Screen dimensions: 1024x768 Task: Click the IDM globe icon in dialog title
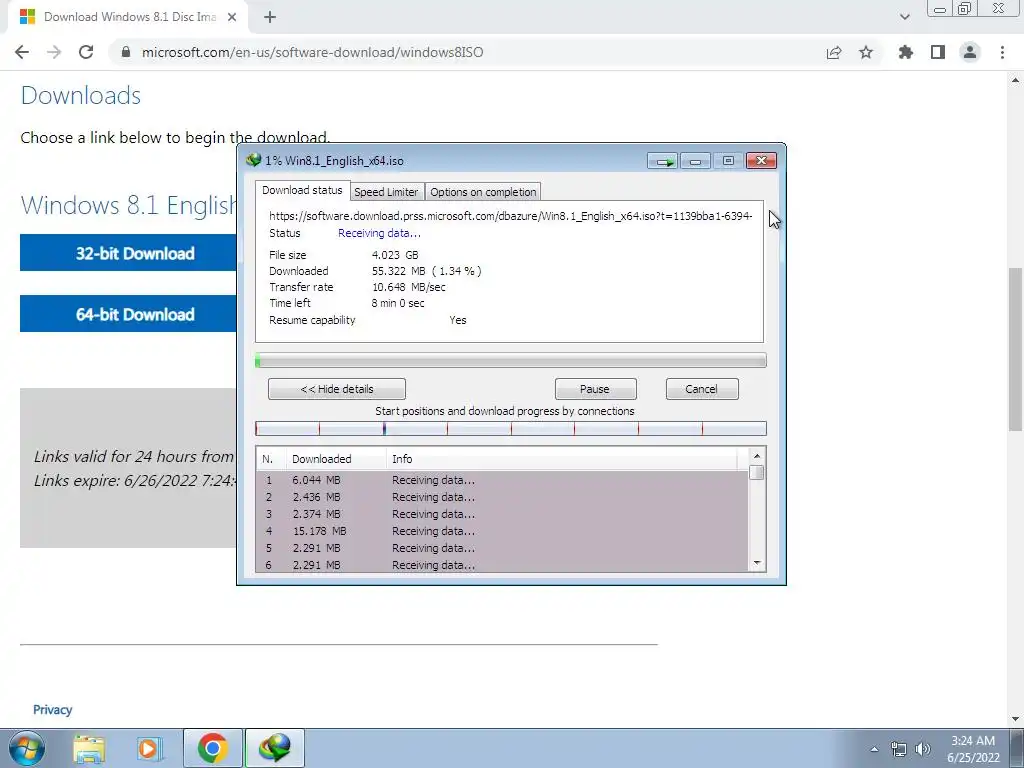tap(253, 160)
